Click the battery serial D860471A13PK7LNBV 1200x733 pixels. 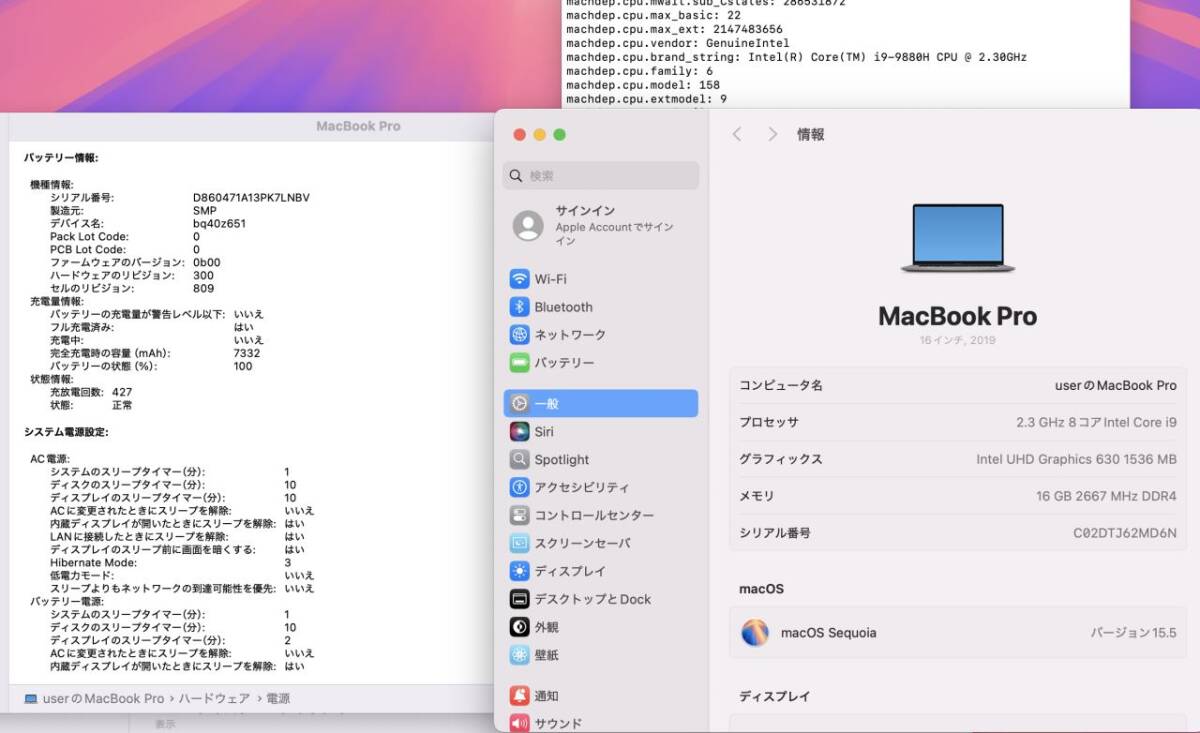[x=251, y=198]
